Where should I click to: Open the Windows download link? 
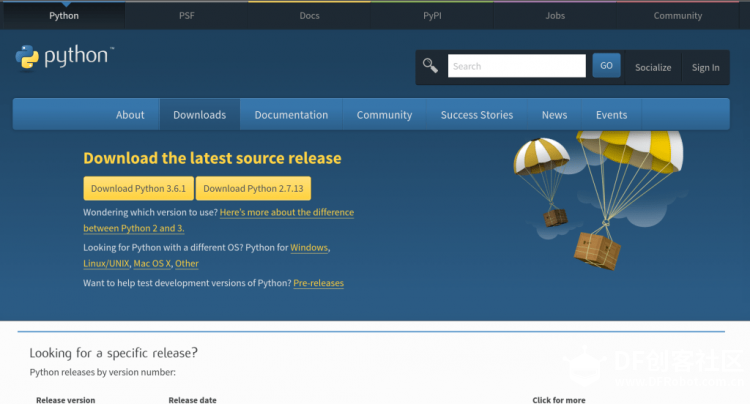309,248
